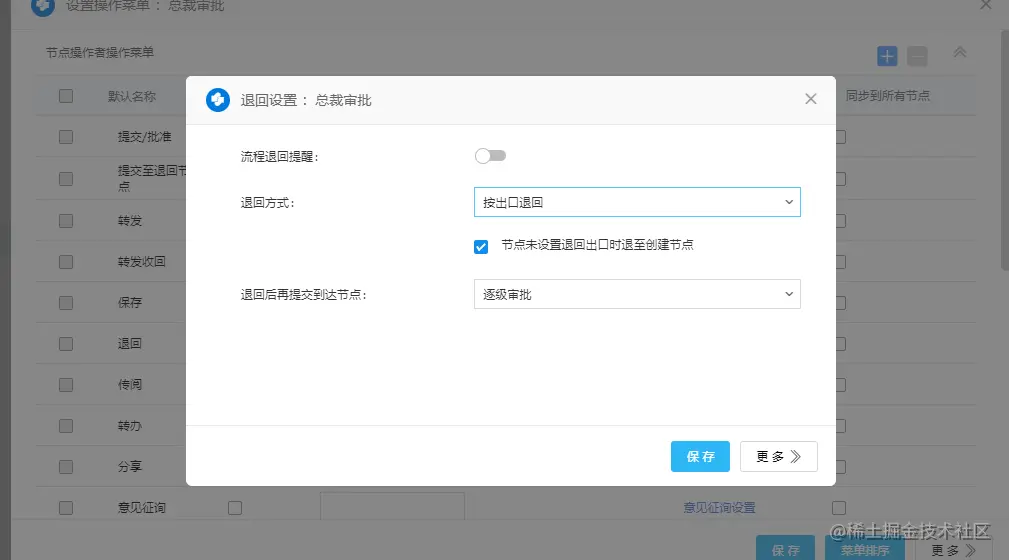This screenshot has height=560, width=1009.
Task: Click the 同步到所有节点 column header
Action: click(887, 96)
